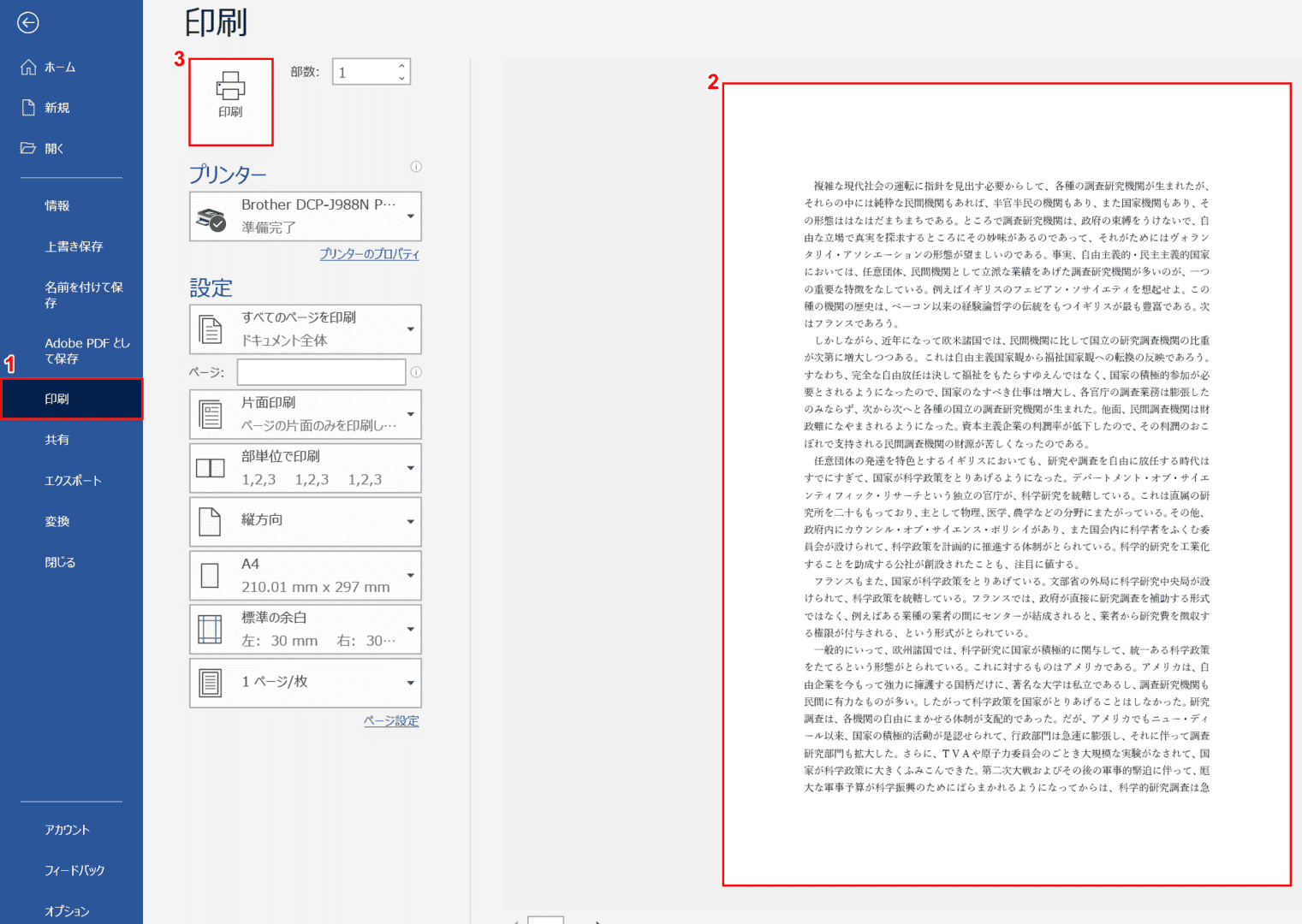Viewport: 1302px width, 924px height.
Task: Expand the 'すべてのページを印刷' dropdown
Action: point(306,329)
